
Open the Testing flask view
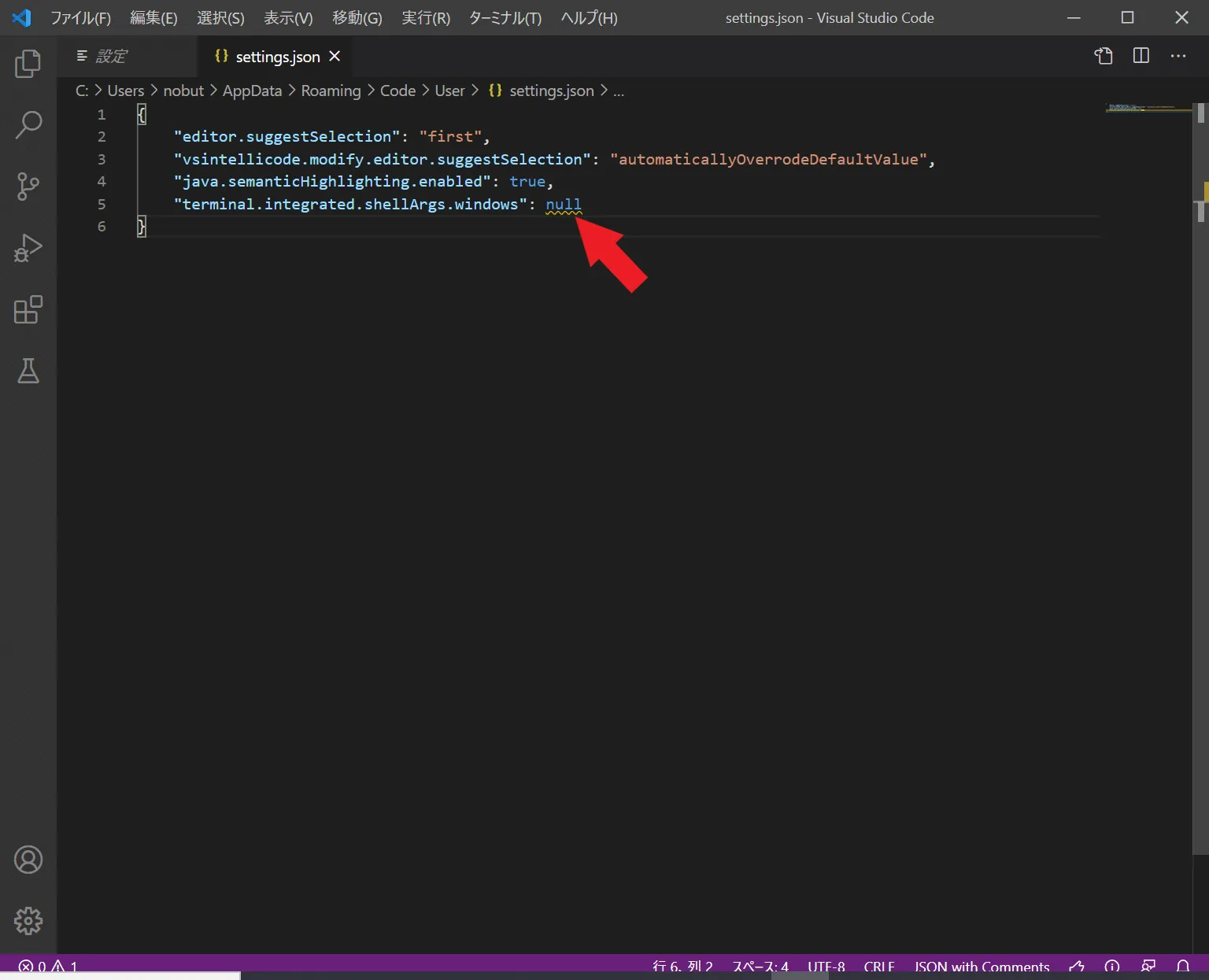click(28, 371)
